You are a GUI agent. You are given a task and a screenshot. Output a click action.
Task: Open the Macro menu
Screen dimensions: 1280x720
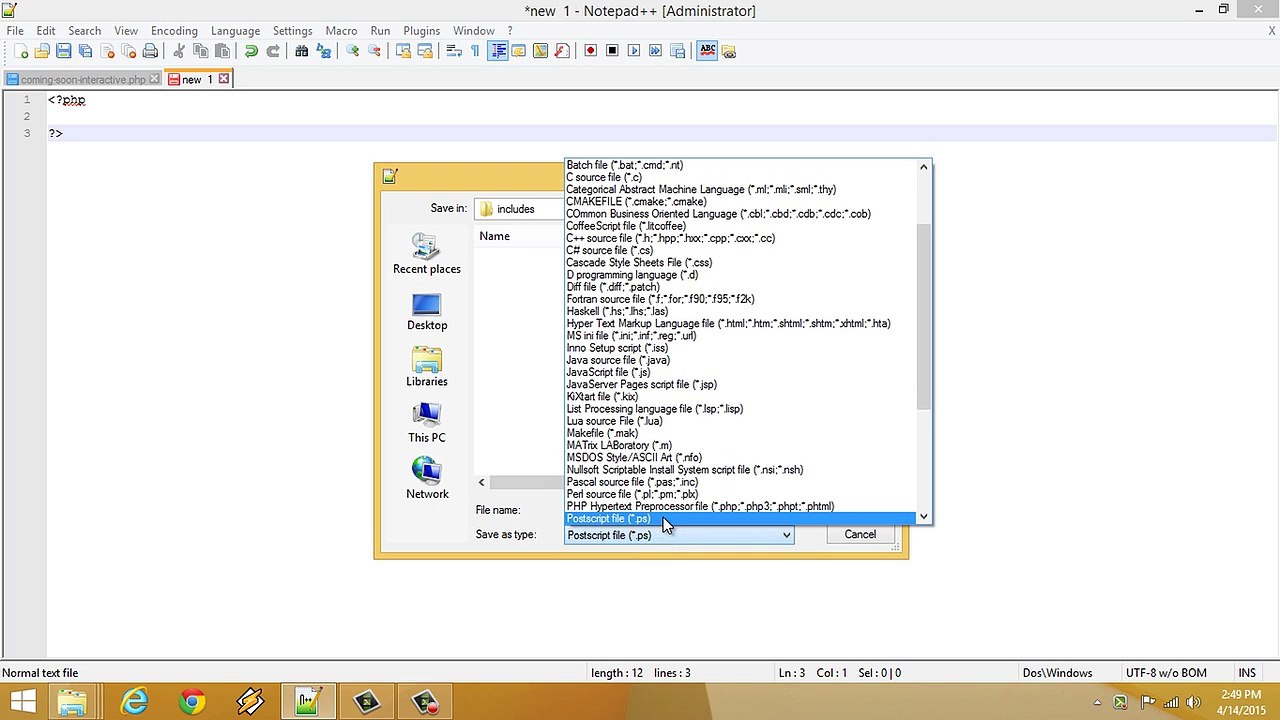(341, 30)
